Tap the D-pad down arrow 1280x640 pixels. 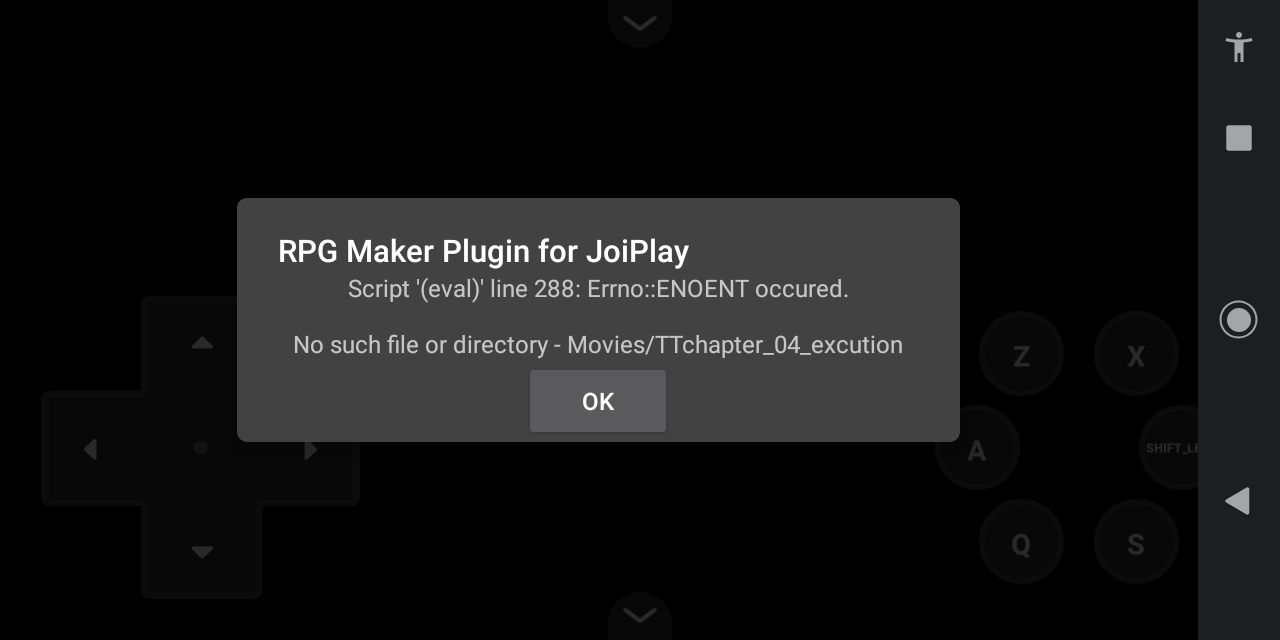click(202, 552)
